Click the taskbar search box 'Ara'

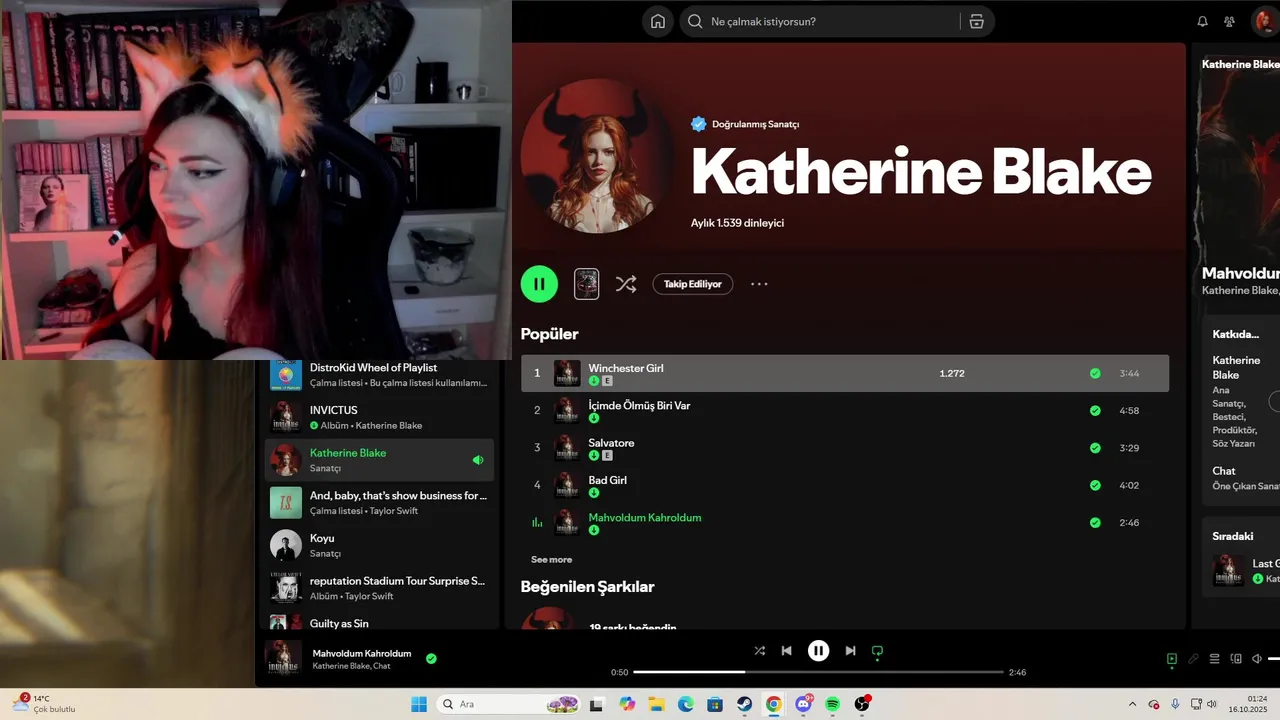(510, 704)
